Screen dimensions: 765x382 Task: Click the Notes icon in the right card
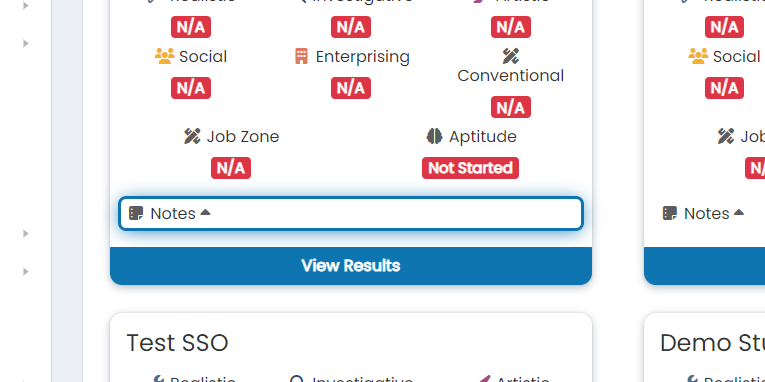pyautogui.click(x=670, y=213)
